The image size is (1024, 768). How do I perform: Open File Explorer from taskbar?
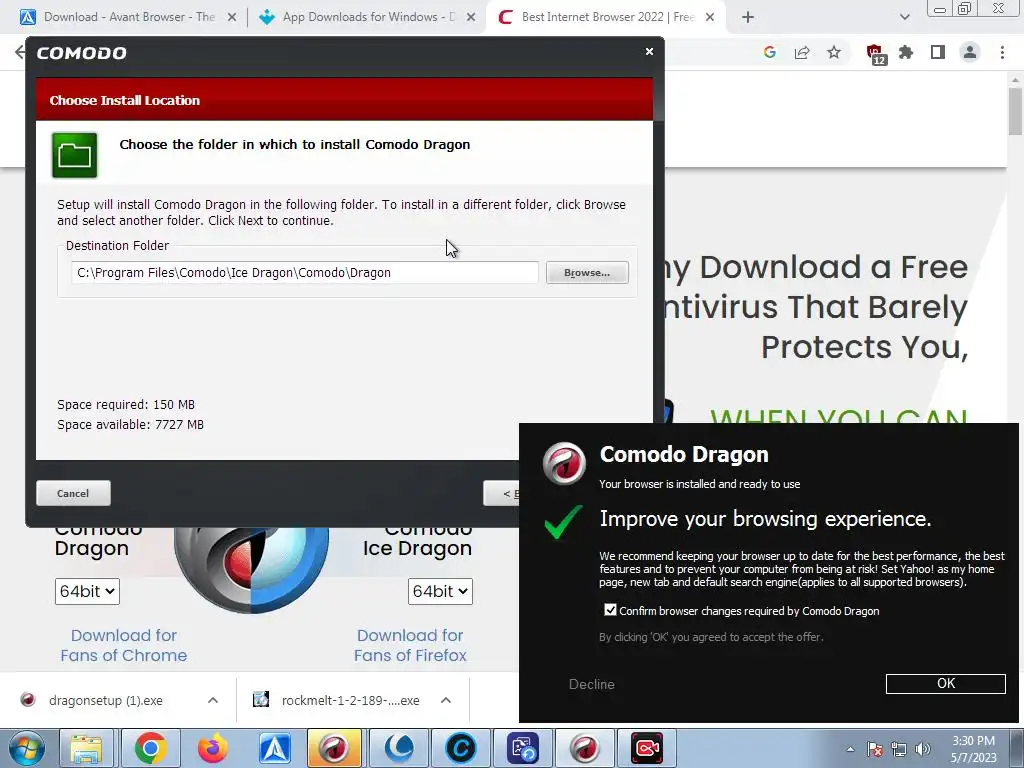(86, 748)
